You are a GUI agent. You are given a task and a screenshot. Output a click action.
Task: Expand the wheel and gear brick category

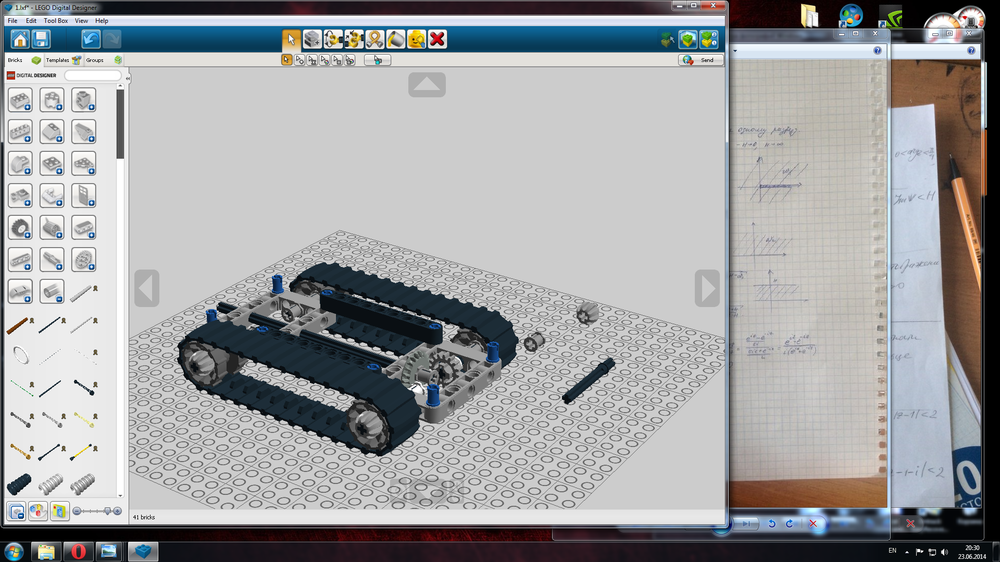point(20,228)
